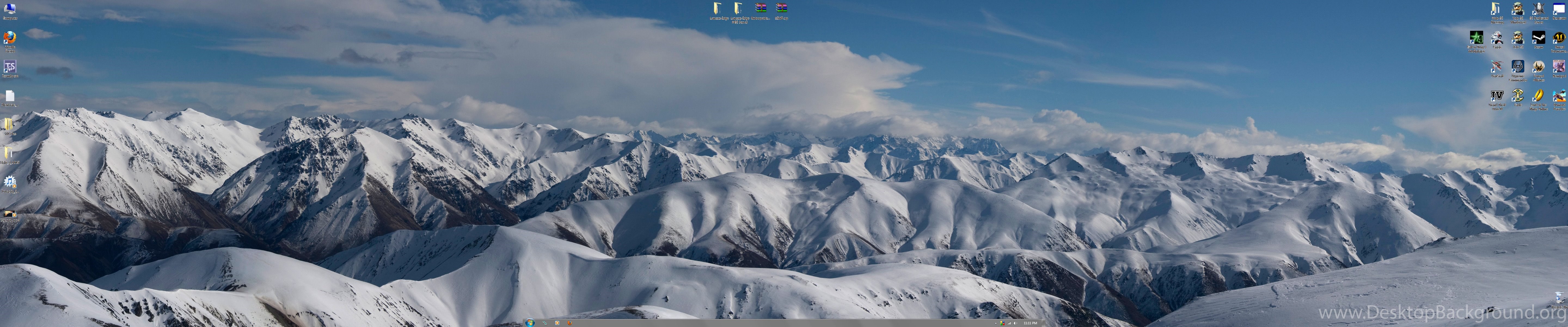Open the Steam shortcut
The width and height of the screenshot is (1568, 327).
pyautogui.click(x=1539, y=40)
